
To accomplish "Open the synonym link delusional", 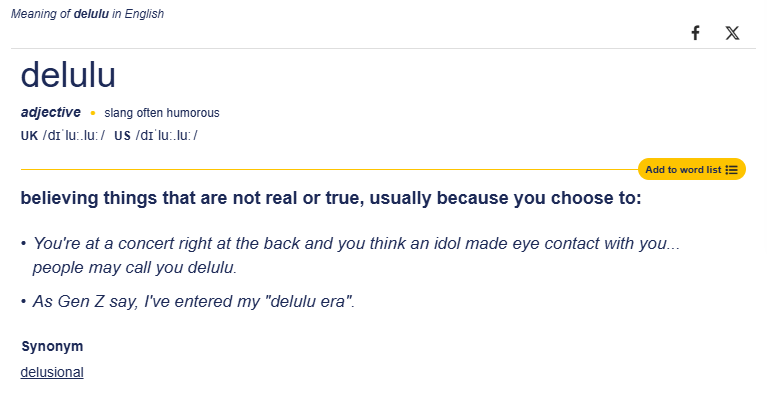I will [x=52, y=372].
